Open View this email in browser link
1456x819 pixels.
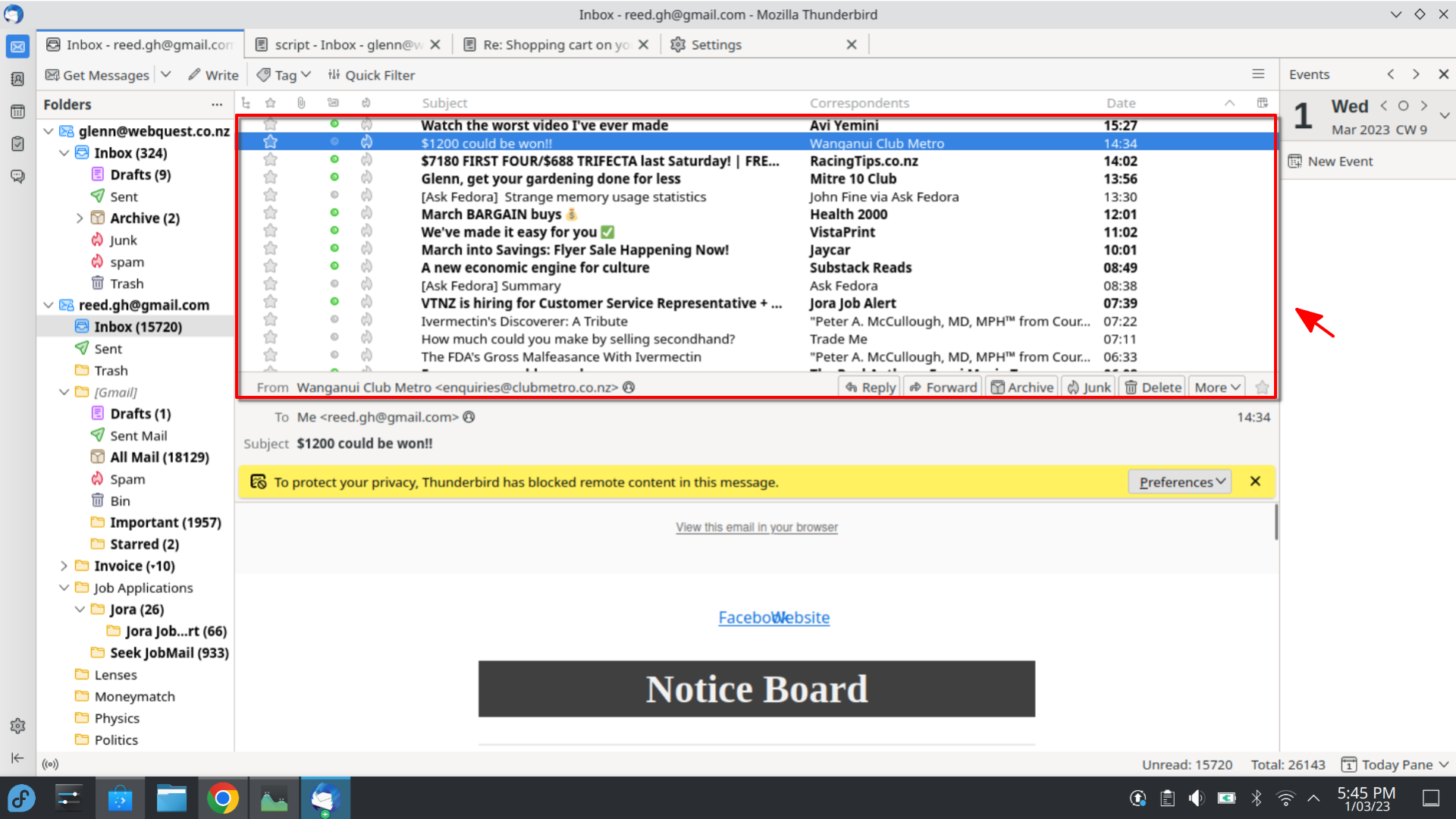[757, 527]
